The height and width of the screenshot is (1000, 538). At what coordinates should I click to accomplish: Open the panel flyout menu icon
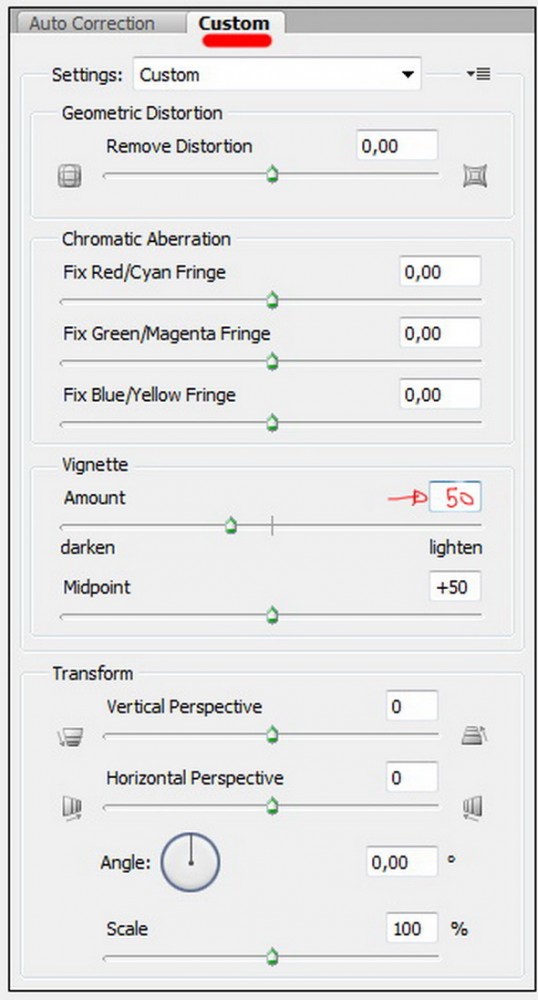tap(478, 75)
